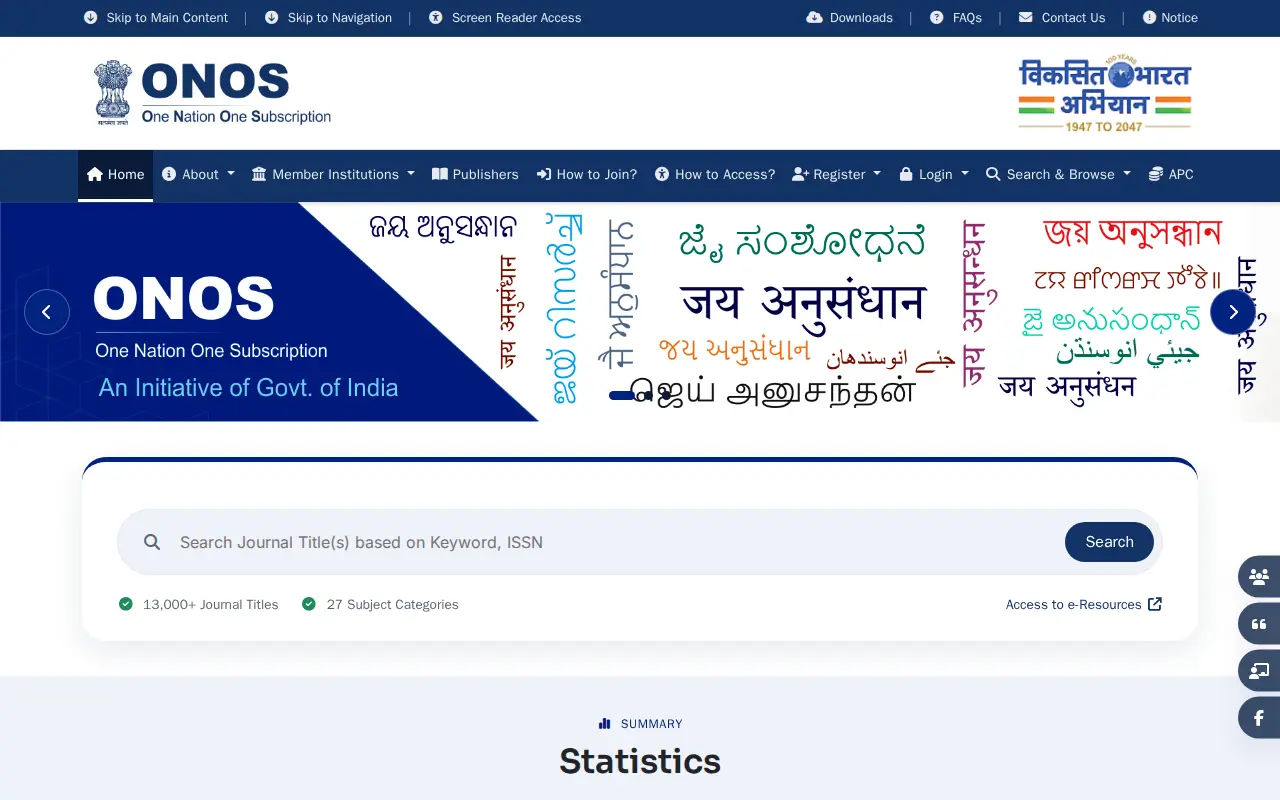Click the institution building icon in navbar
The height and width of the screenshot is (800, 1280).
(259, 174)
